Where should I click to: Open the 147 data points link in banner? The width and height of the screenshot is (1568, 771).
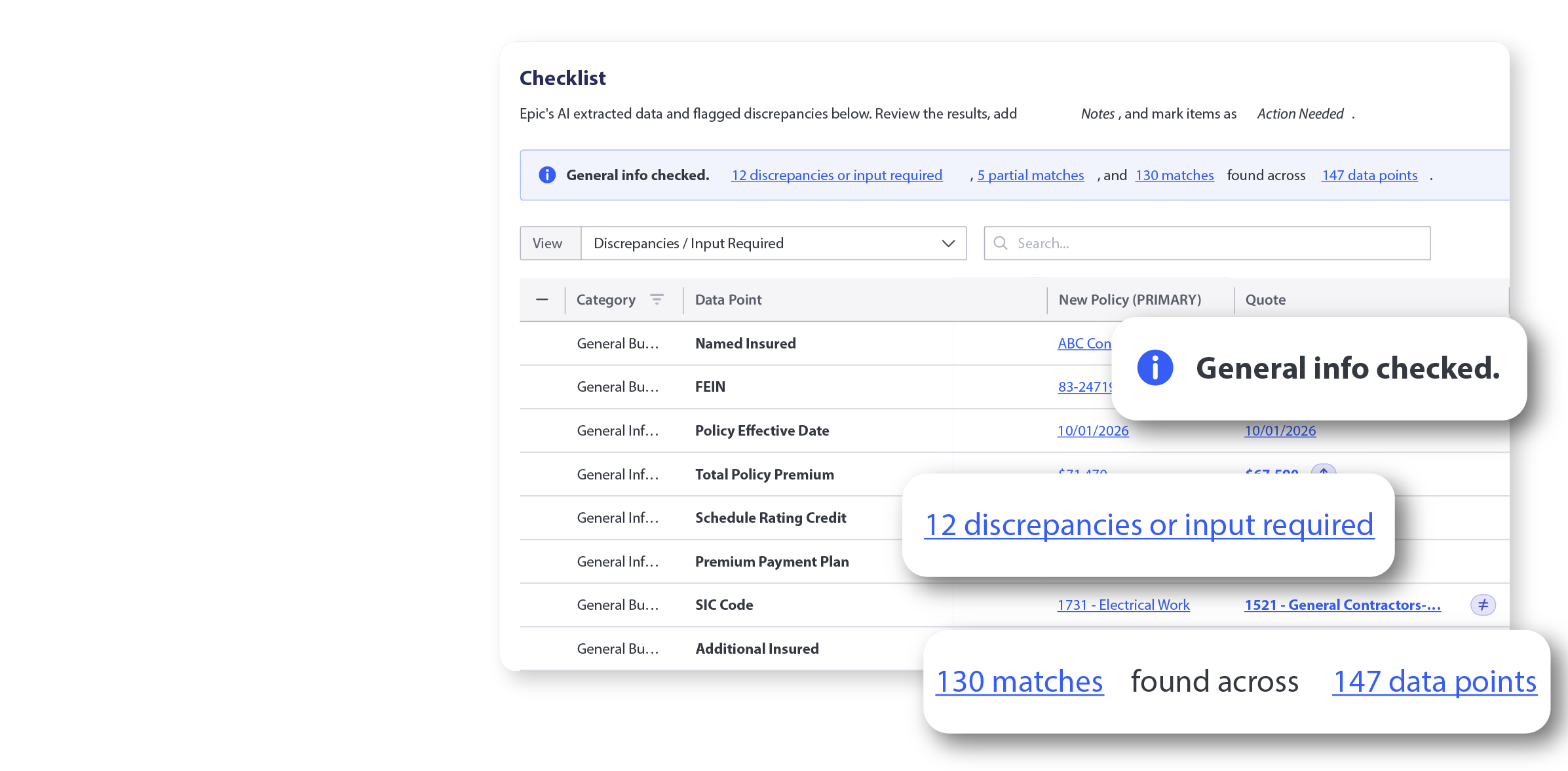click(1369, 175)
